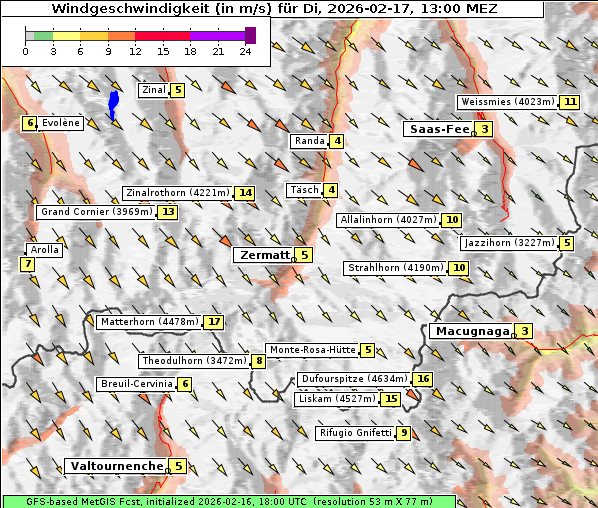The image size is (598, 508).
Task: Click the Saas-Fee location label
Action: point(439,129)
